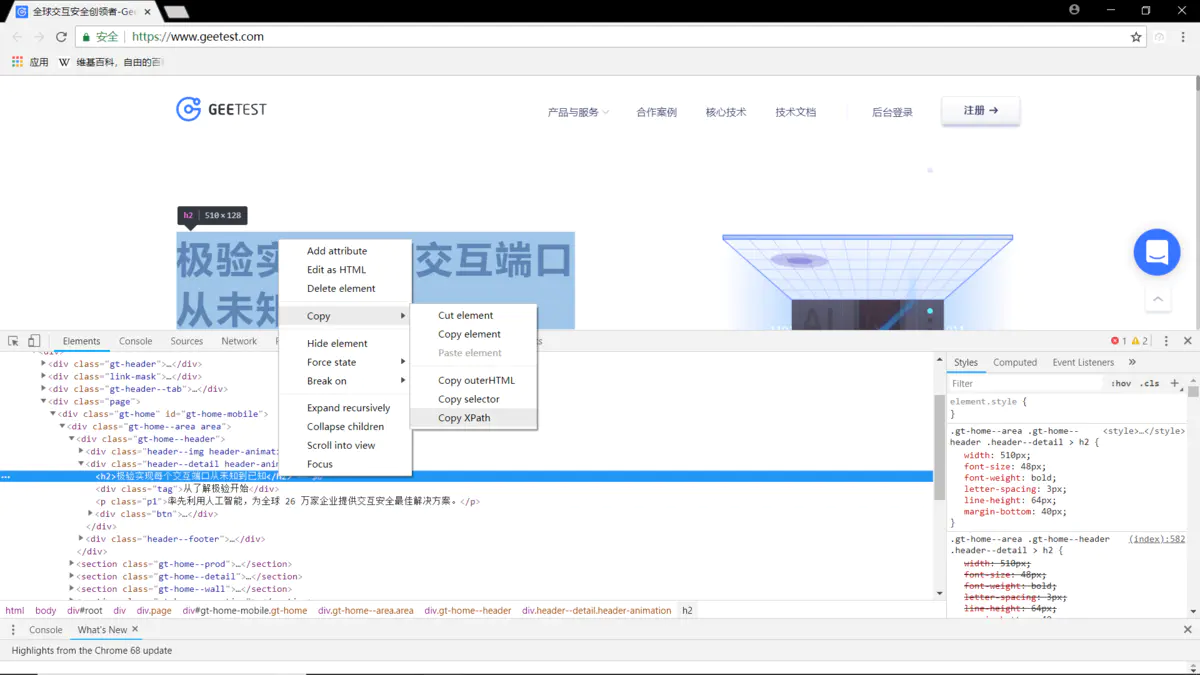Reload the page via the refresh icon
The width and height of the screenshot is (1200, 675).
(x=60, y=36)
